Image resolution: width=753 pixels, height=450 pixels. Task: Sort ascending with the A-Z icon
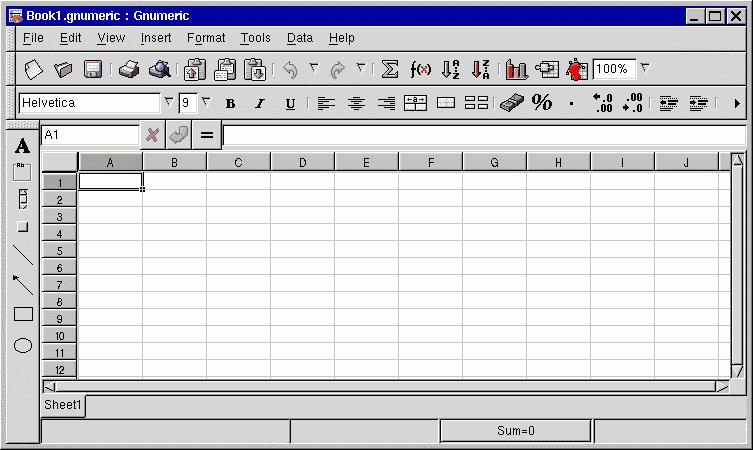coord(450,69)
